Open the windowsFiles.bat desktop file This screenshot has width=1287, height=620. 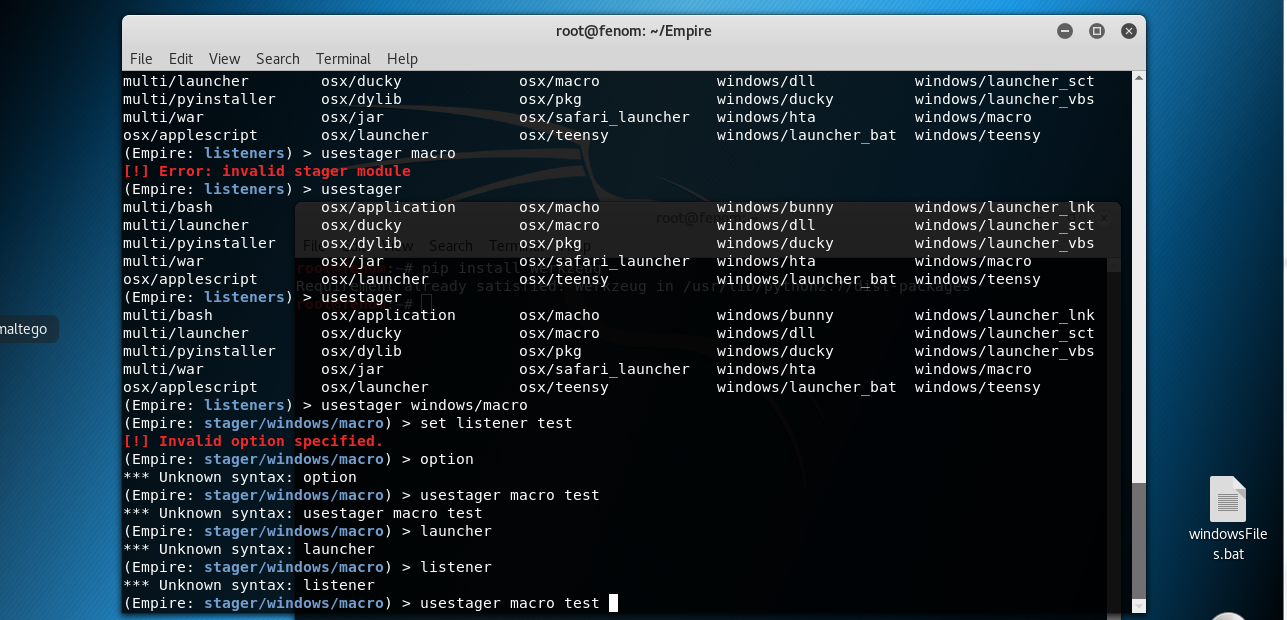[1228, 518]
